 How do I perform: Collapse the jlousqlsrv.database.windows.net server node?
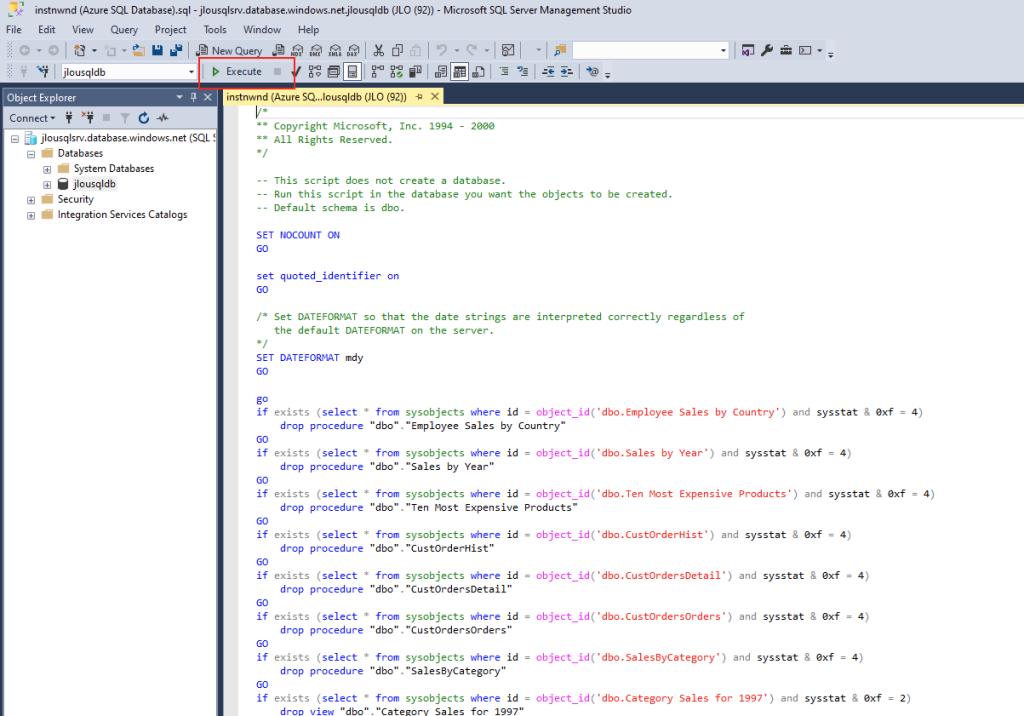15,138
